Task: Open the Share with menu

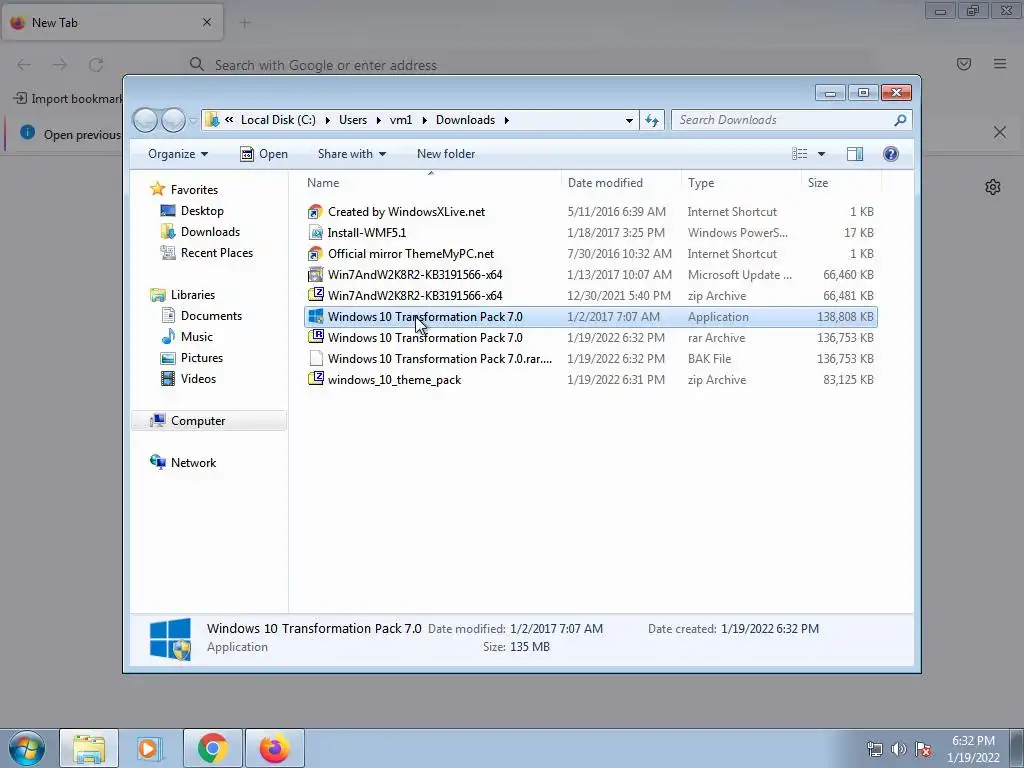Action: 351,154
